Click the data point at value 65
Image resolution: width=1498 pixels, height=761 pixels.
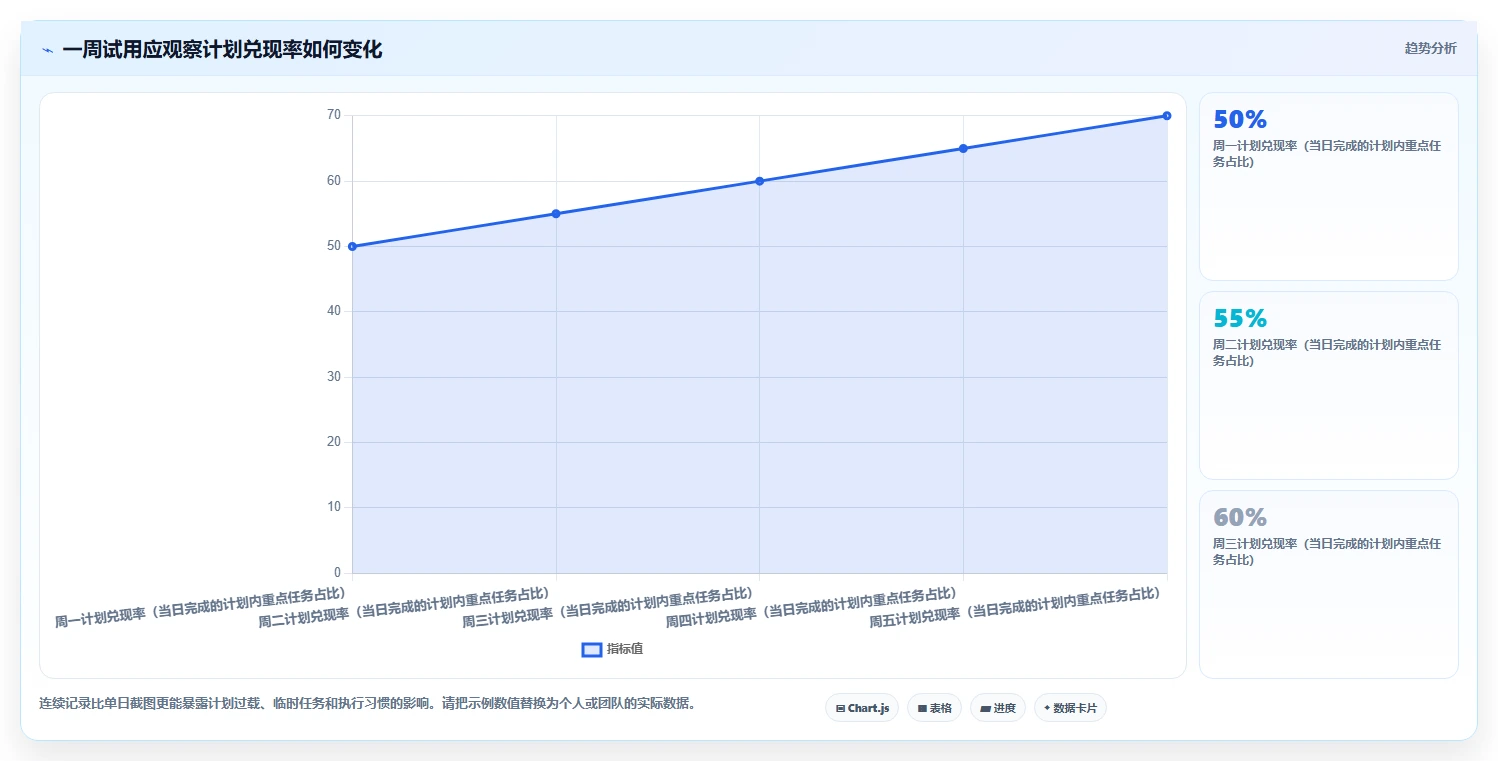tap(963, 148)
